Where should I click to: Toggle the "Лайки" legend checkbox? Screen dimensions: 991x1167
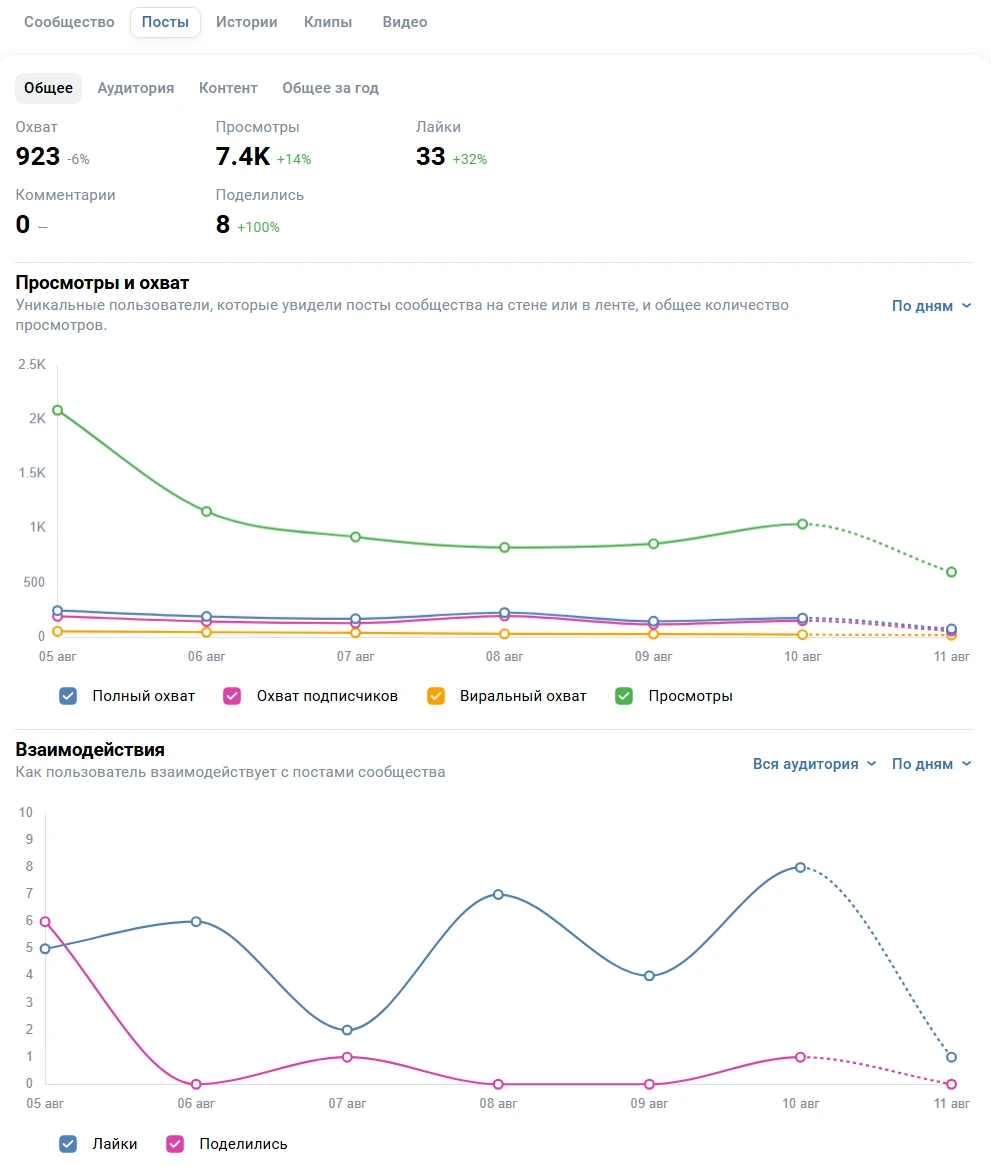point(68,1144)
